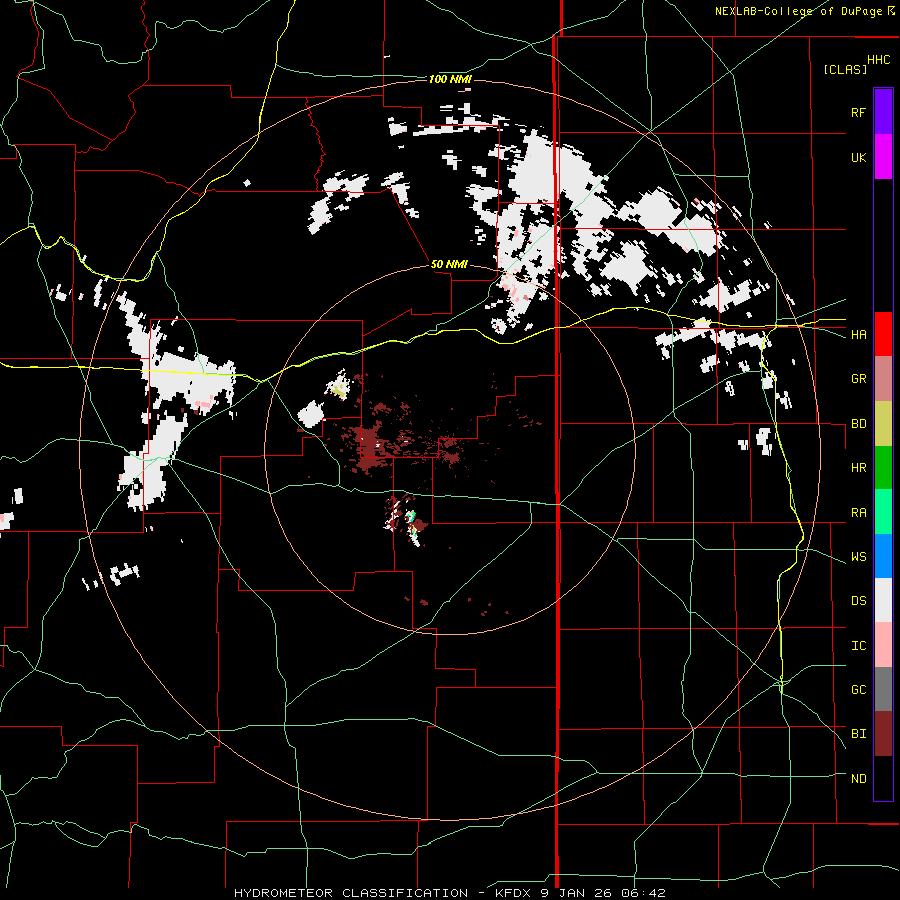
Task: Click the WS blue legend swatch
Action: click(883, 556)
